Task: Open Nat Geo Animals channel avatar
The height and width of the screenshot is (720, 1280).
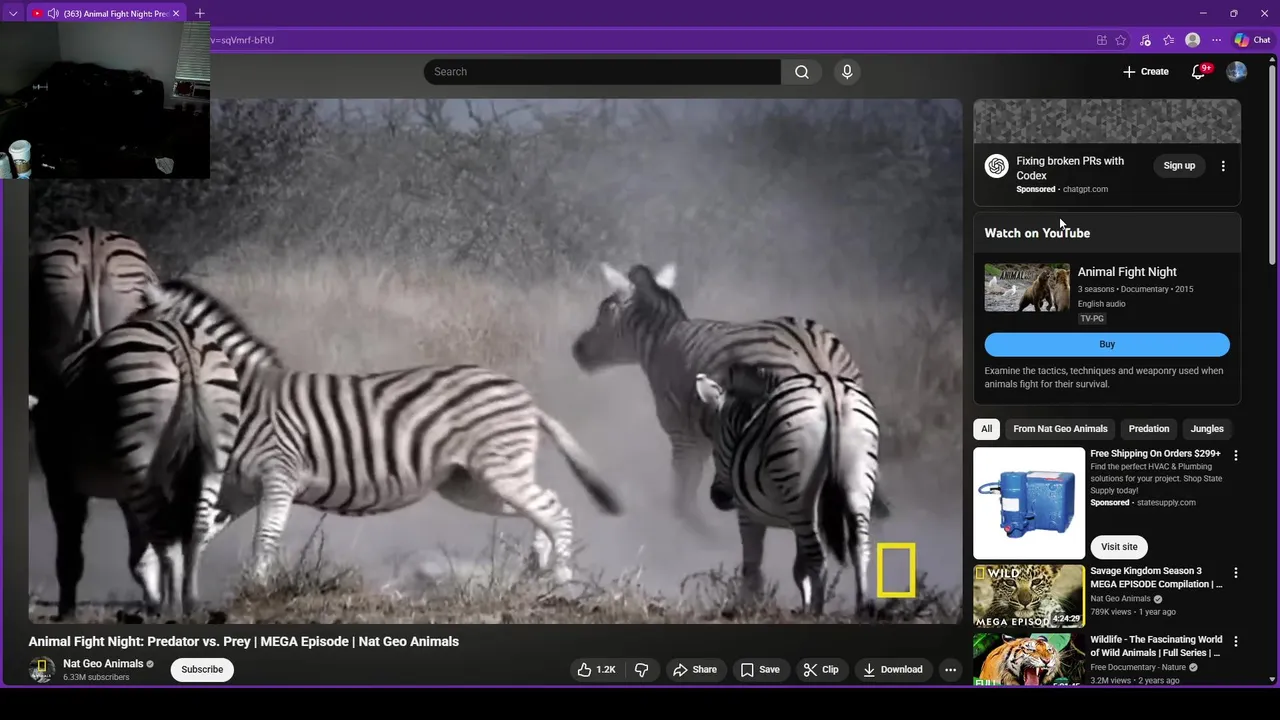Action: tap(41, 669)
